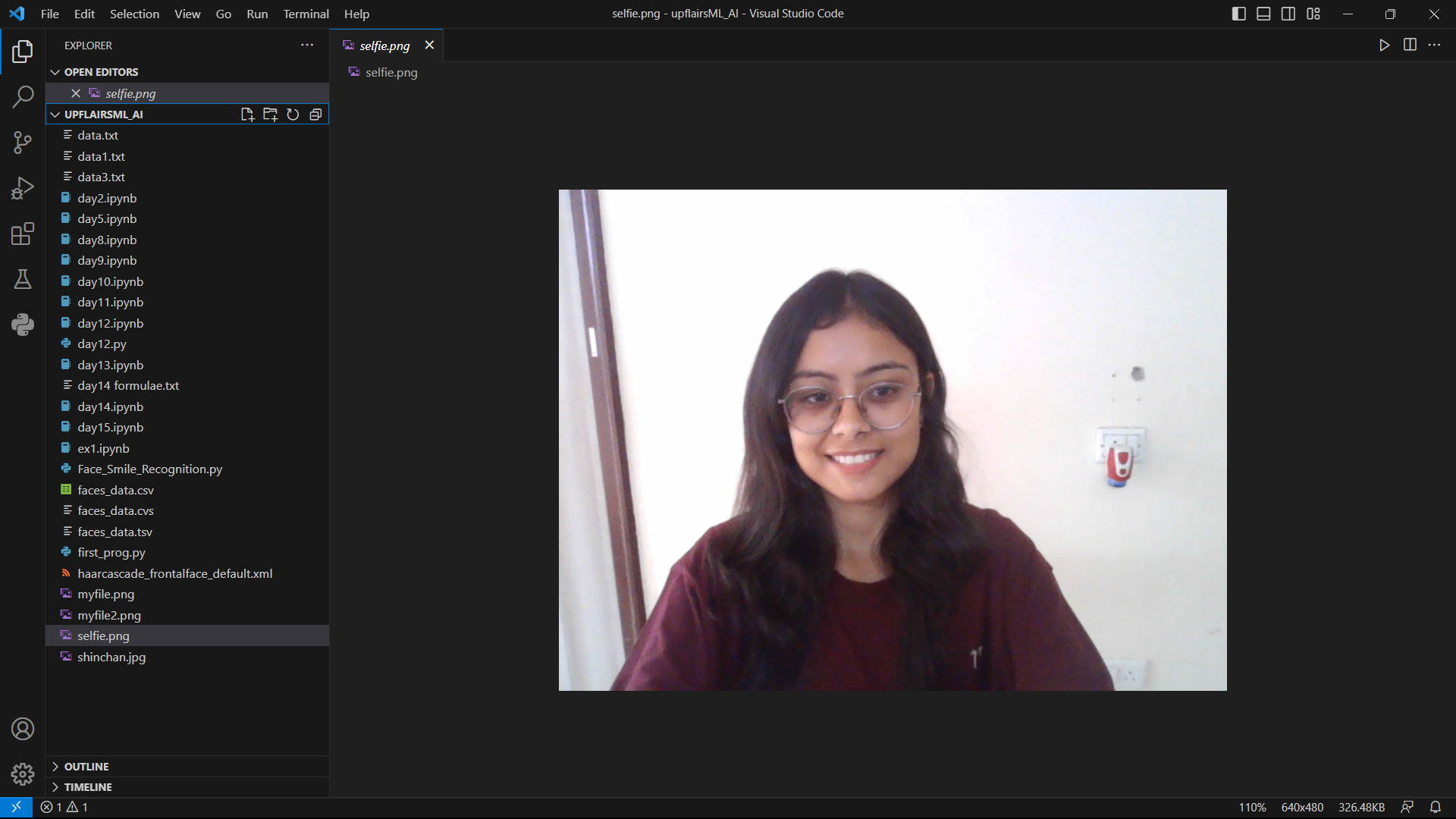Screen dimensions: 1456x819
Task: Open Source Control from activity bar
Action: pos(22,143)
